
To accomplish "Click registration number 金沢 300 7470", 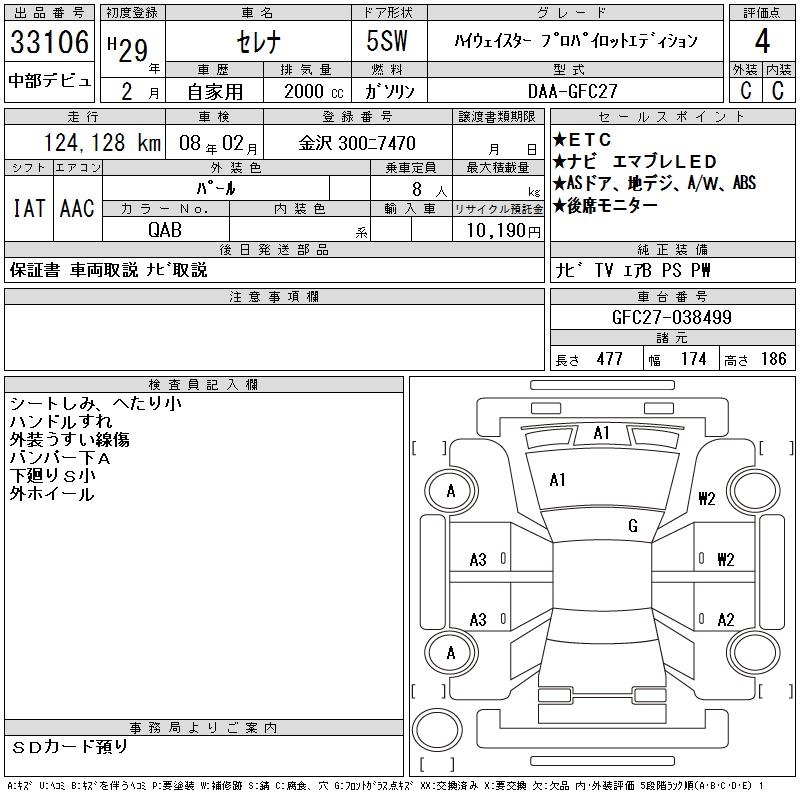I will [357, 143].
